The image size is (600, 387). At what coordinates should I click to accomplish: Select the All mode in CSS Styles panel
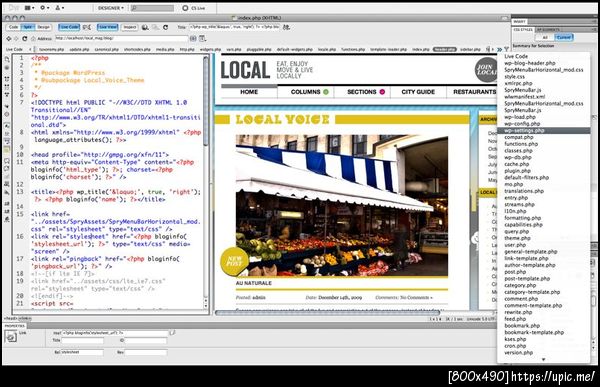[545, 37]
